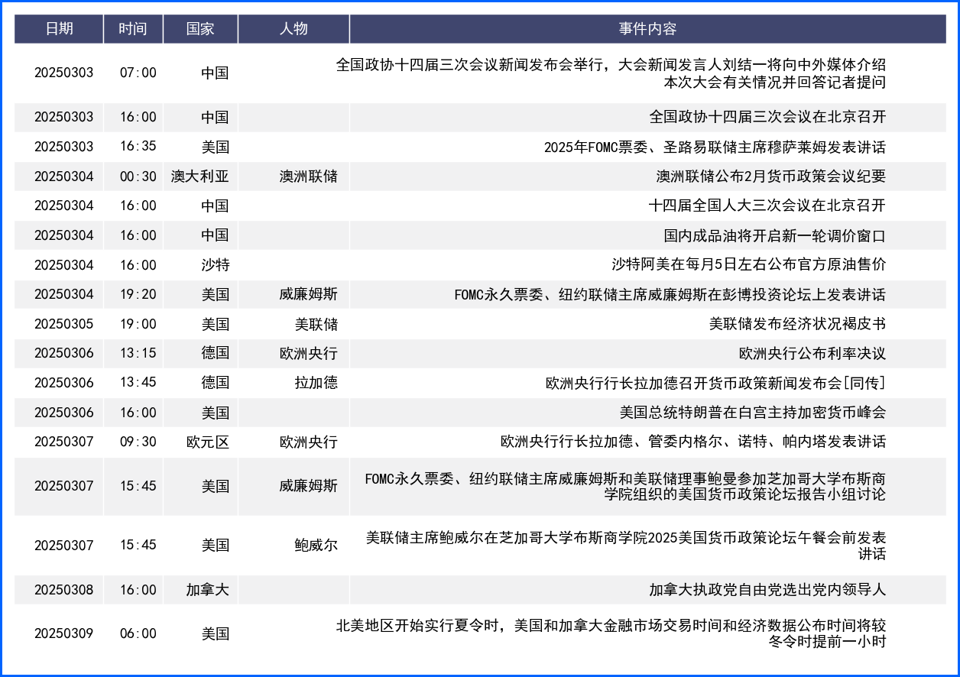The height and width of the screenshot is (677, 960).
Task: Select the 07:00 time cell
Action: [138, 73]
